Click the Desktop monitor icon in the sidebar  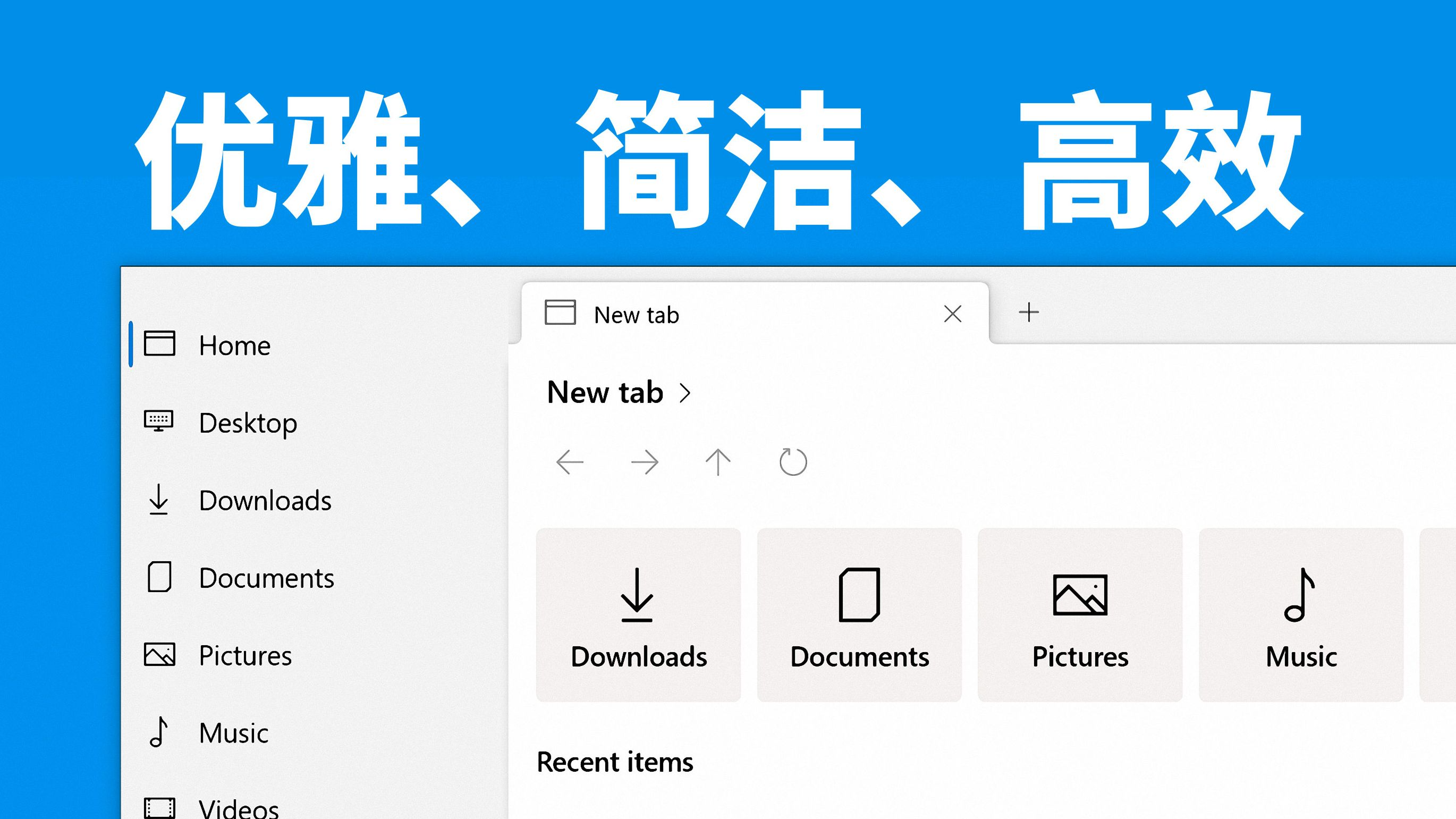point(159,421)
